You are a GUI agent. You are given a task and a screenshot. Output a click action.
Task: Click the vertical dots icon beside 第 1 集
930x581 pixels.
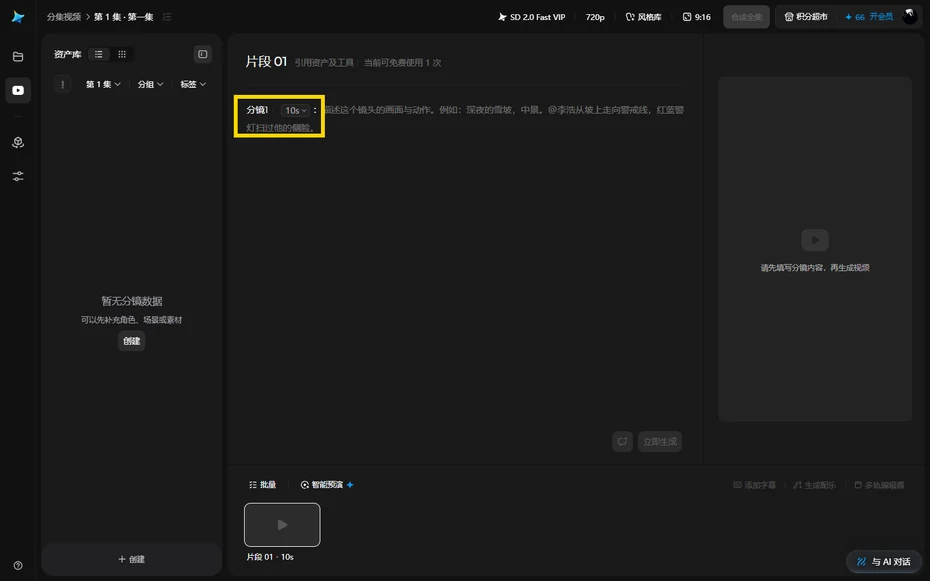(63, 84)
